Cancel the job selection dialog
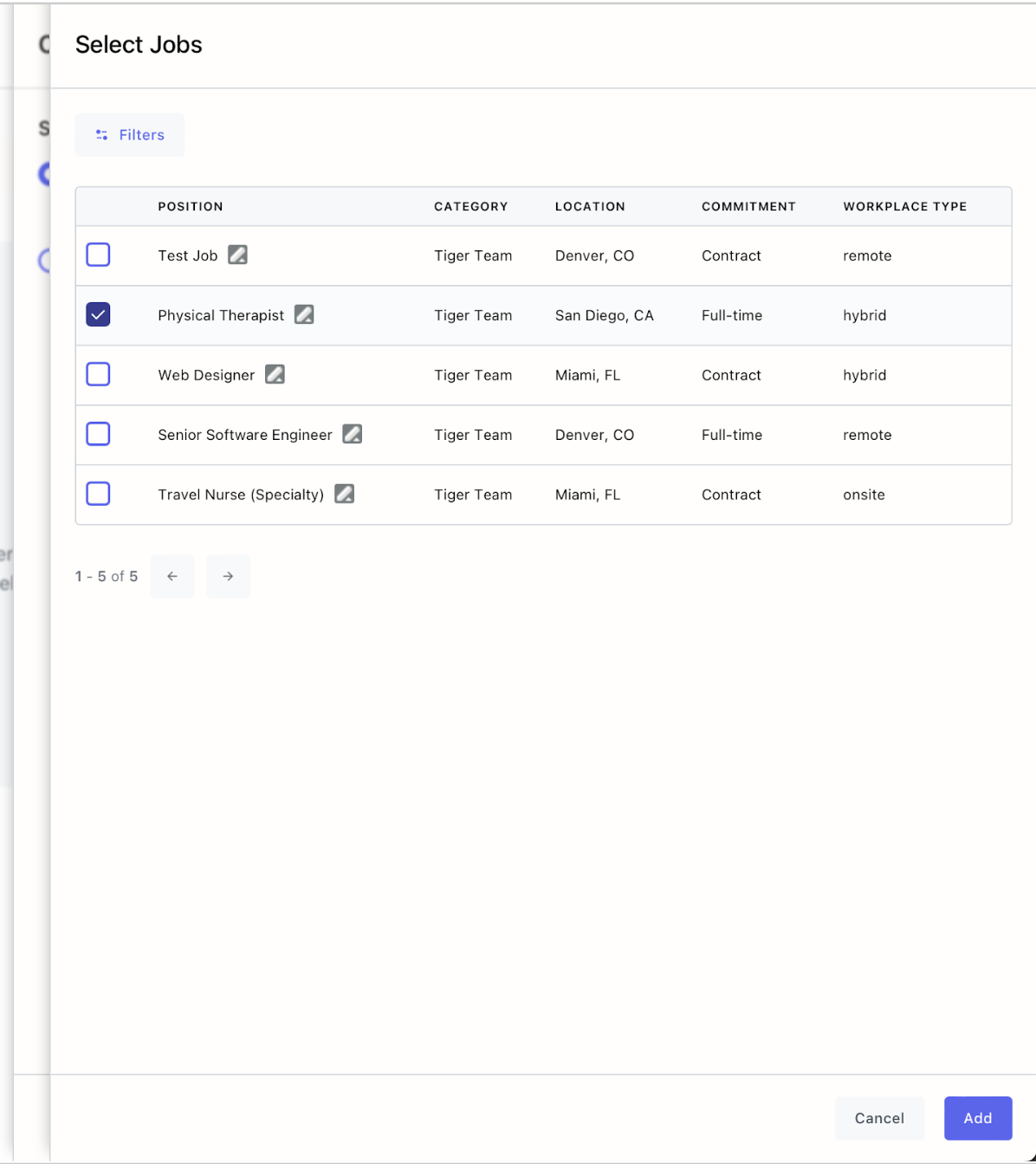 point(878,1118)
